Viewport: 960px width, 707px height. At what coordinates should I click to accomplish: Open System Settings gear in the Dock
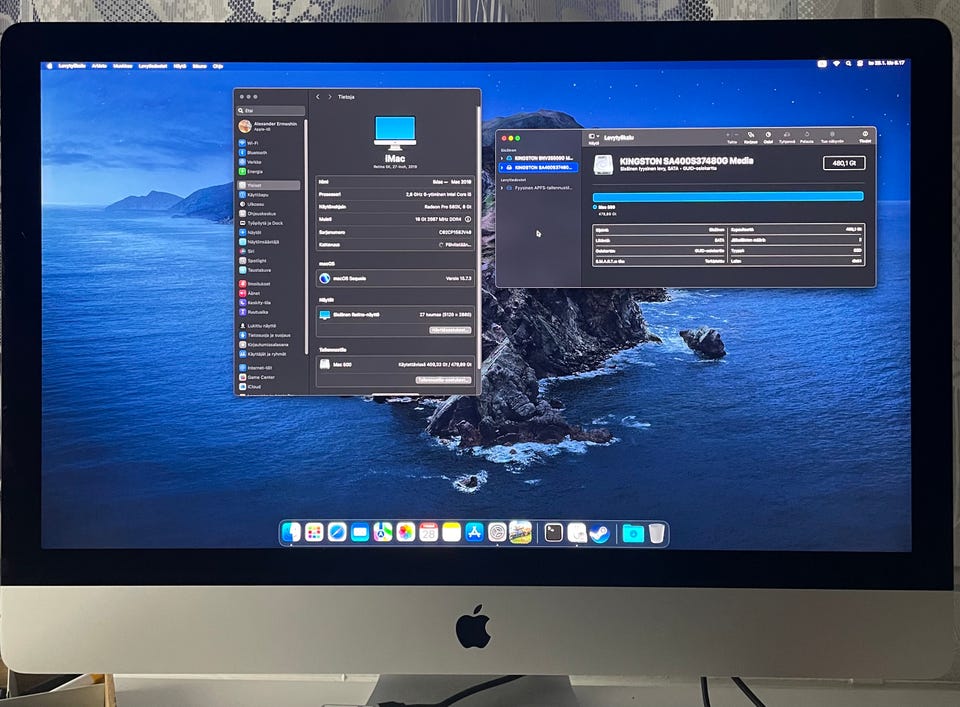click(497, 533)
